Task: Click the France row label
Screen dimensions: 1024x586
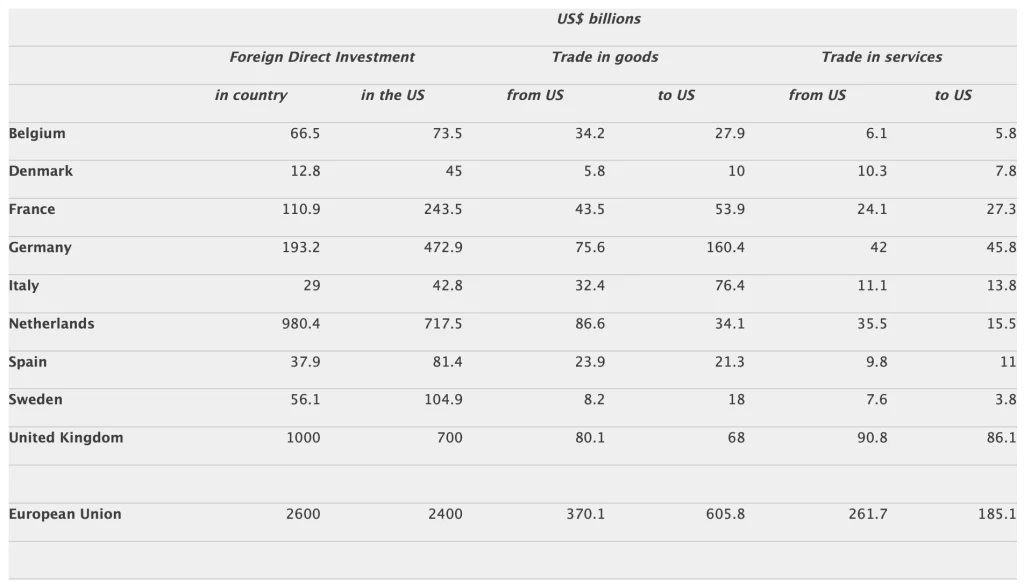Action: [32, 209]
